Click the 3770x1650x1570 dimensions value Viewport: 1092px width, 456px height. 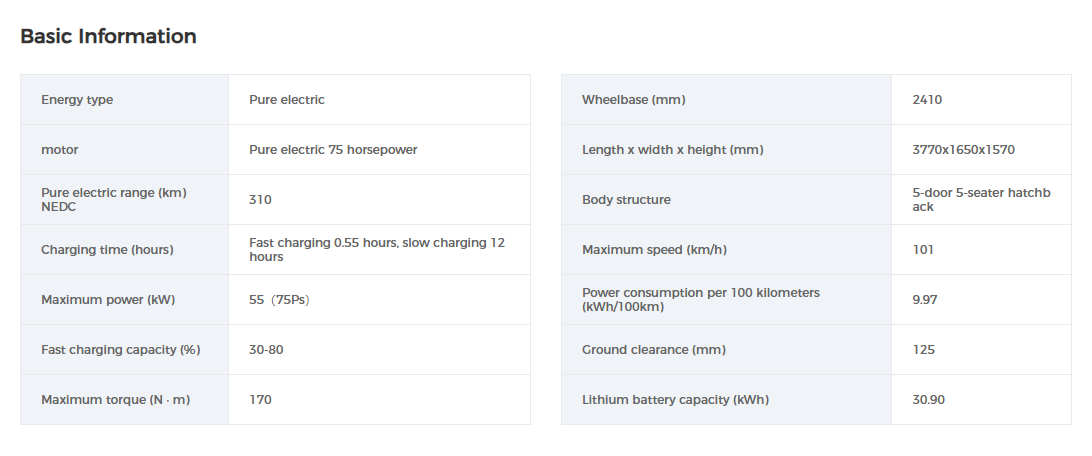point(963,150)
